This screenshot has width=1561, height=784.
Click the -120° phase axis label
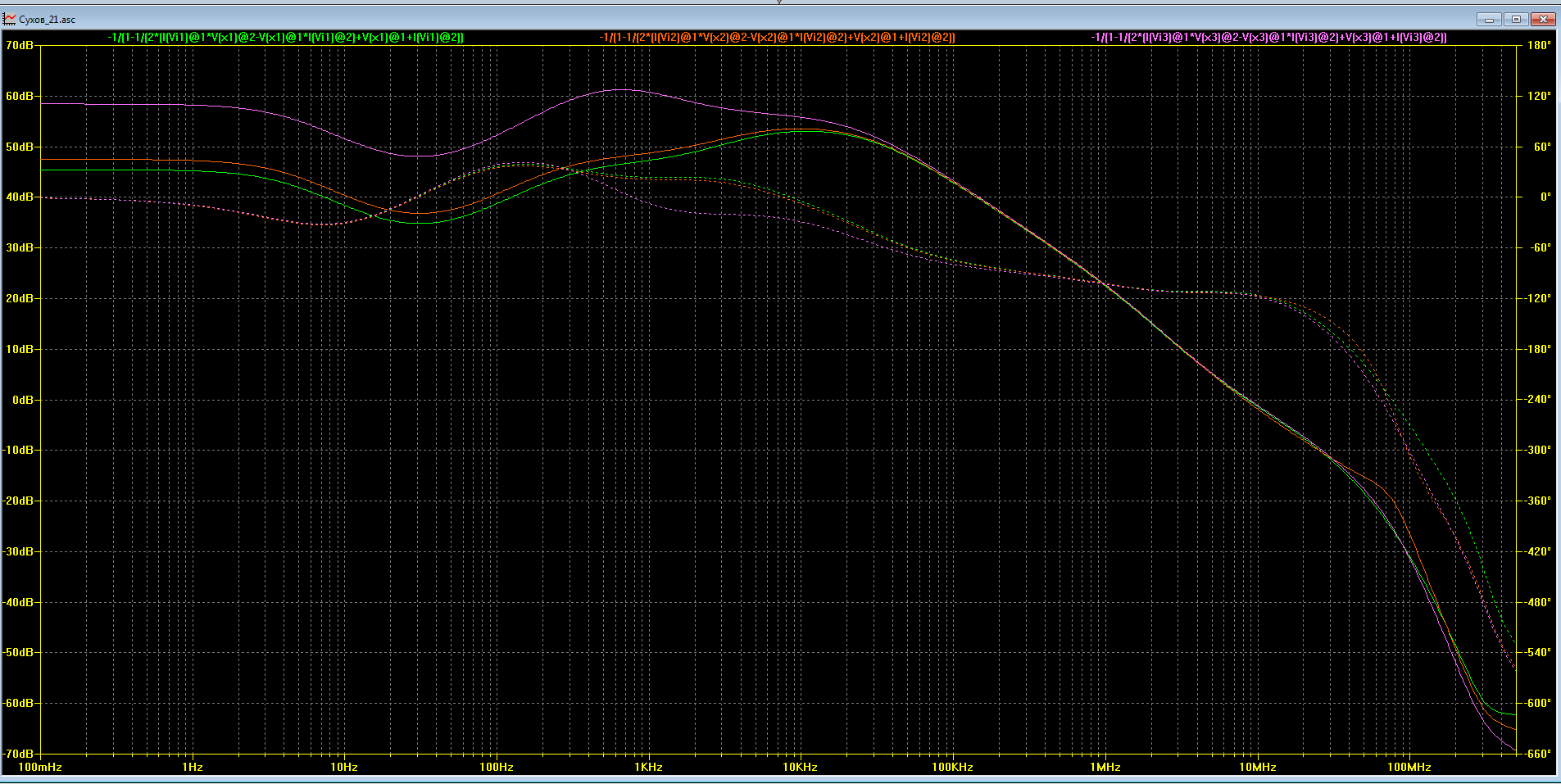[x=1537, y=298]
